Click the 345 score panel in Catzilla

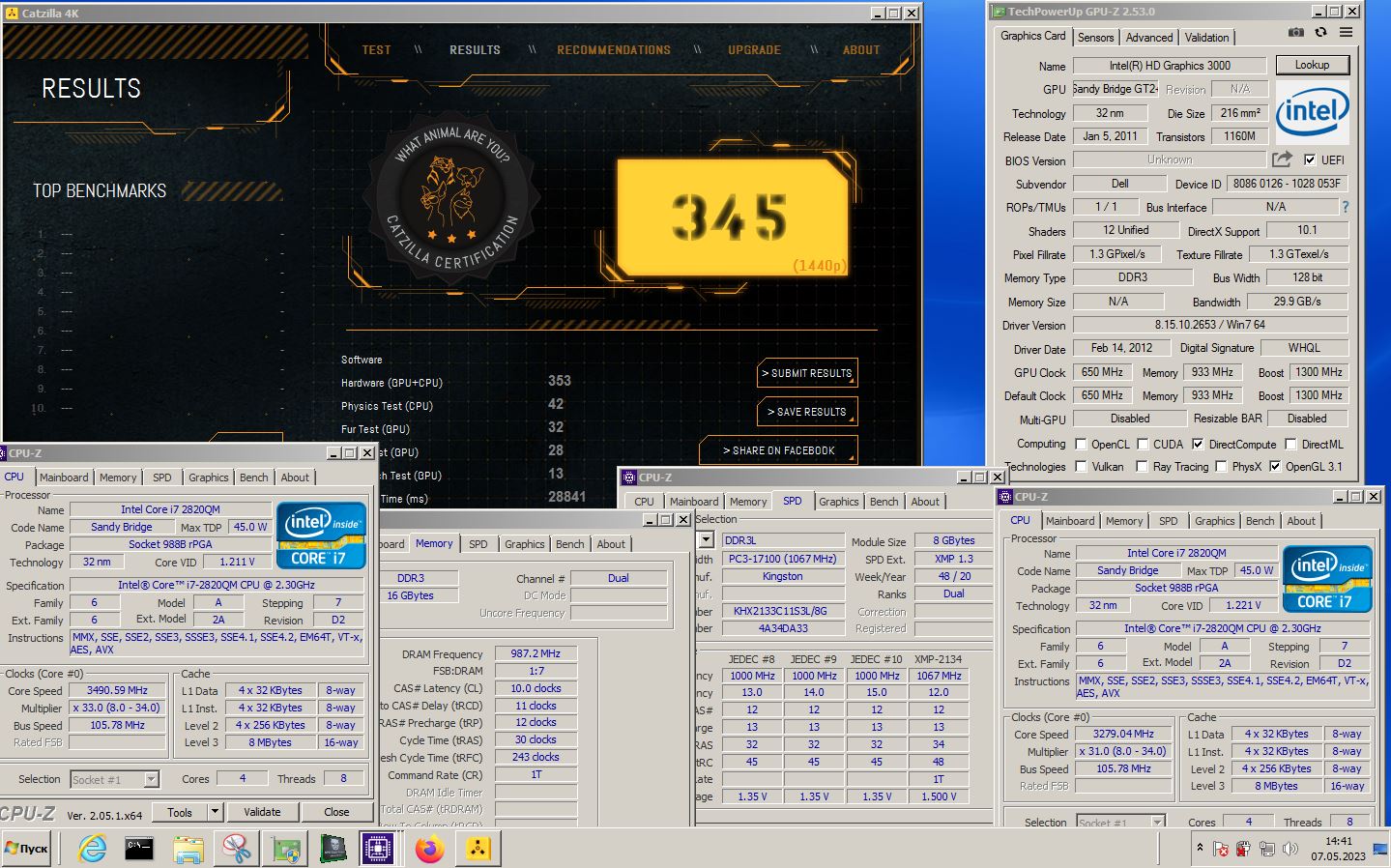point(732,217)
